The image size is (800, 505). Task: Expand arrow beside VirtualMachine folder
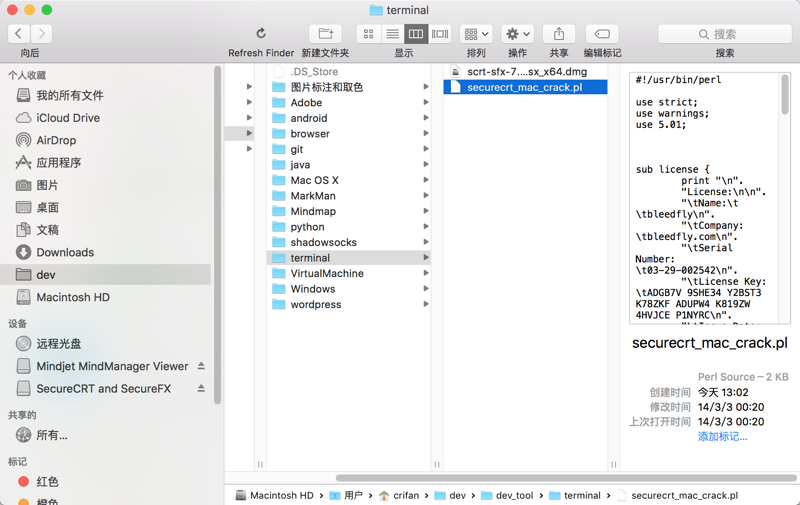426,273
